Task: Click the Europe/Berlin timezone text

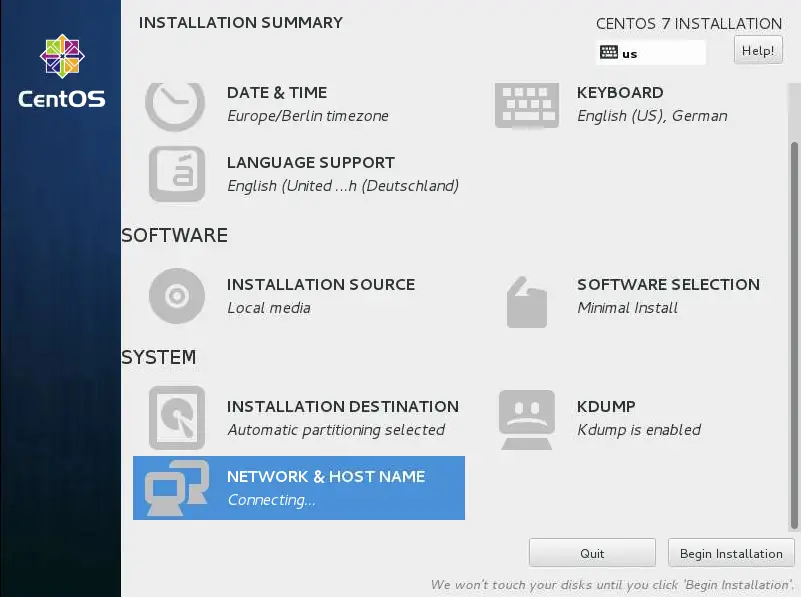Action: click(x=308, y=116)
